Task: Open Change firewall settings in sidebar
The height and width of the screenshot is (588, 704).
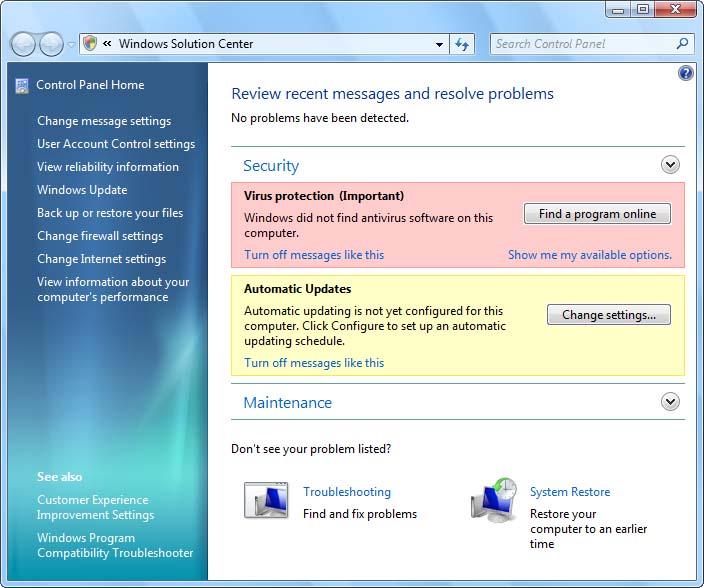Action: click(100, 236)
